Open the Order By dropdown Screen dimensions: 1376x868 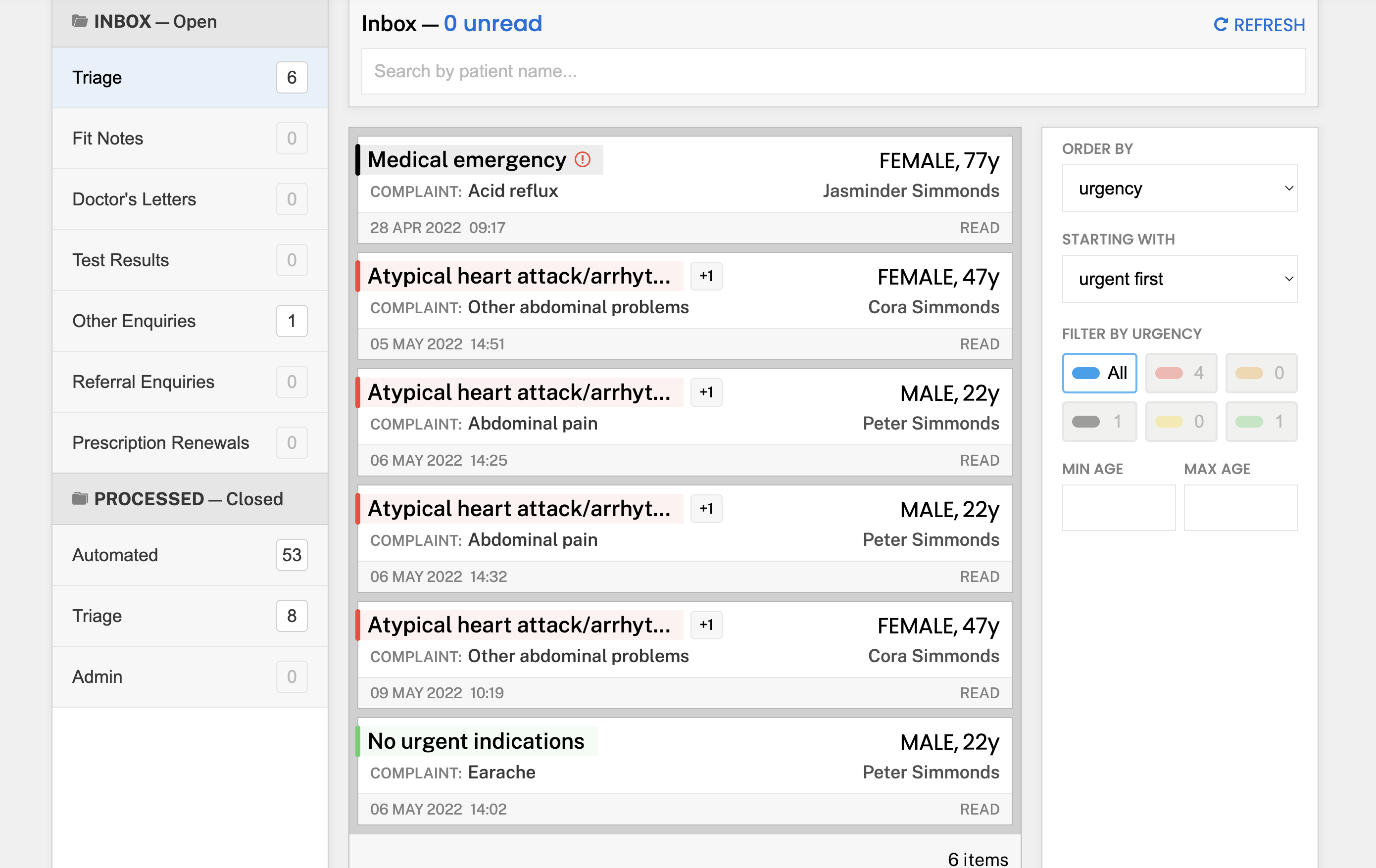click(1180, 189)
